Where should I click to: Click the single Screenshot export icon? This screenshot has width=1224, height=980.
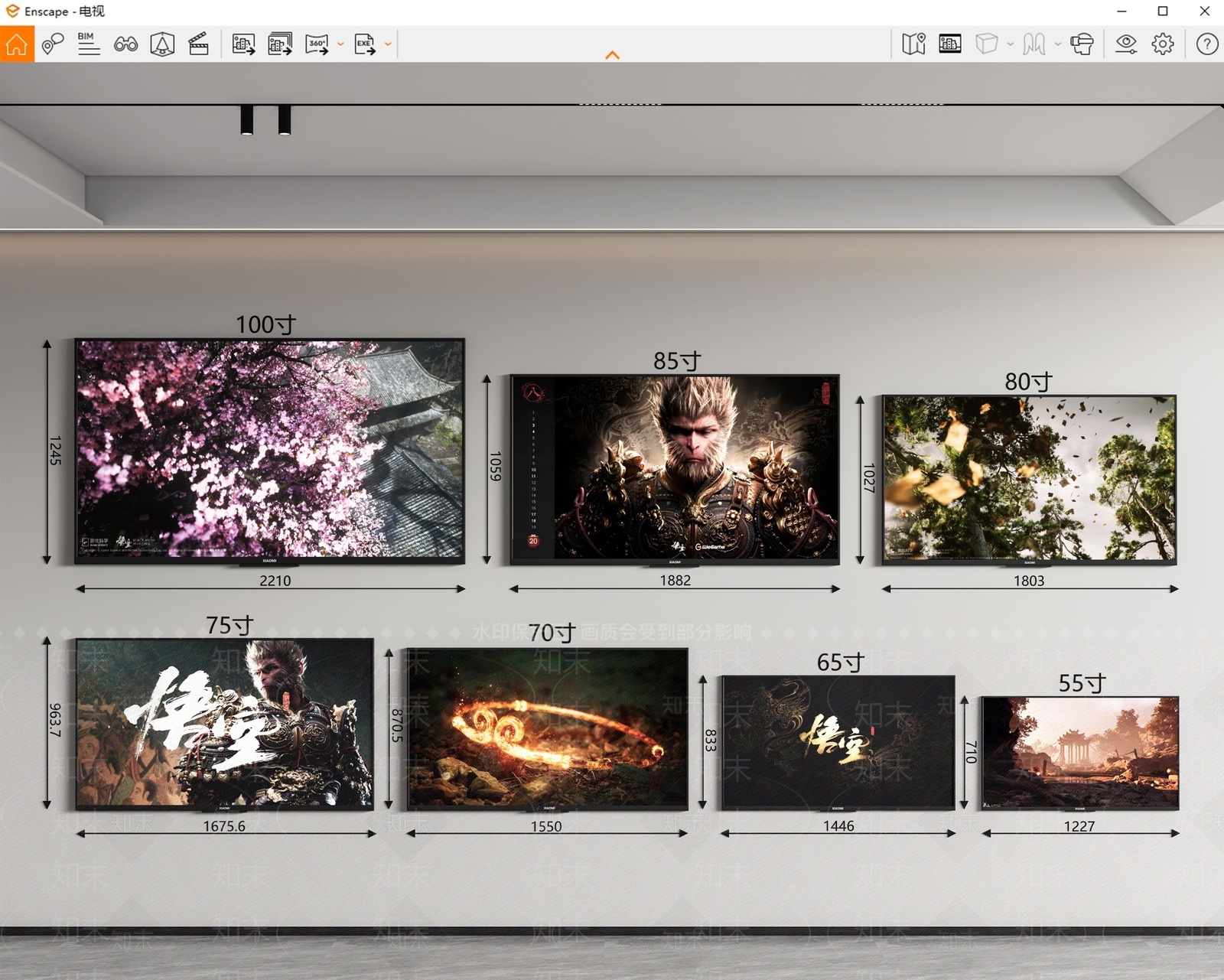pos(243,44)
